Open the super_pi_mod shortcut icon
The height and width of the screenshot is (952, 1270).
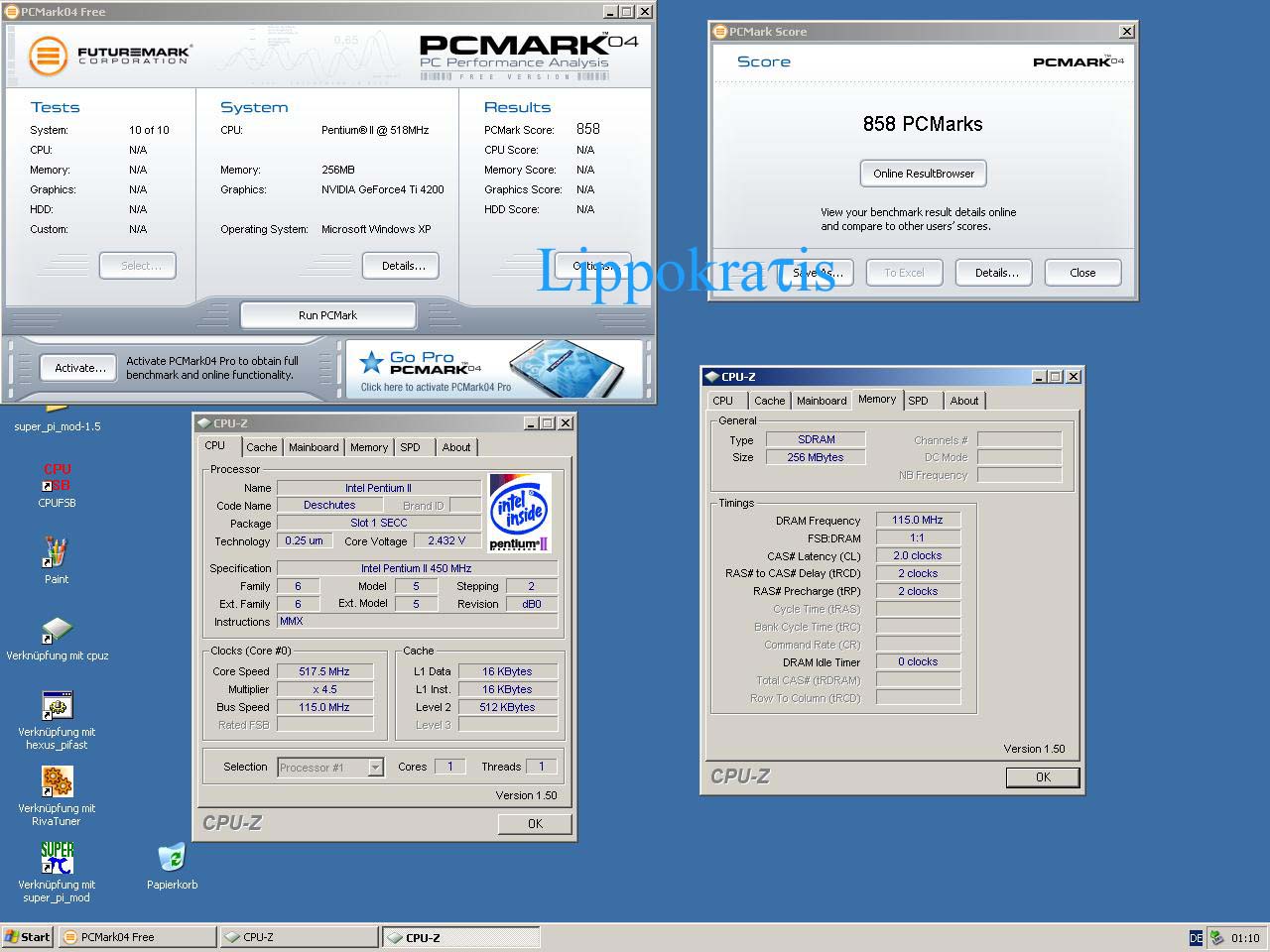coord(57,871)
